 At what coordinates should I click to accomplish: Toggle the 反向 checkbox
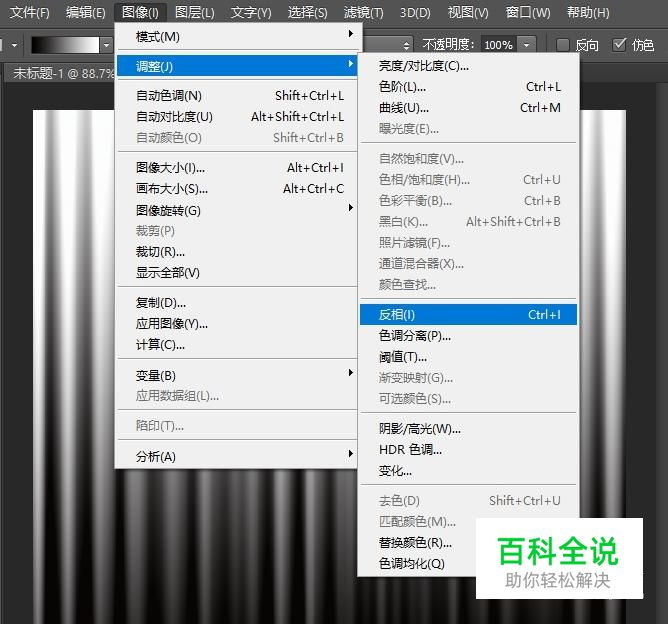coord(563,45)
